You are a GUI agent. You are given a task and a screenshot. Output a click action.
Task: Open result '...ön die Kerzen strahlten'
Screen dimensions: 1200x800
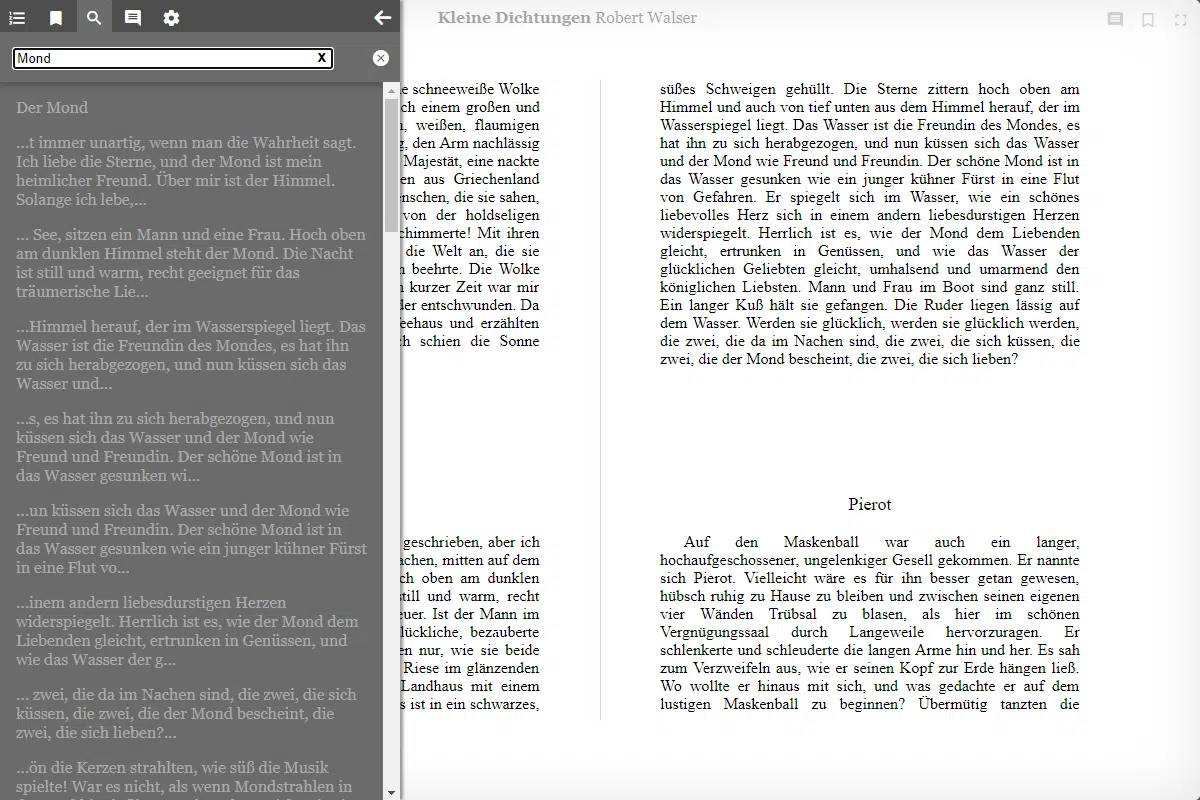tap(190, 778)
